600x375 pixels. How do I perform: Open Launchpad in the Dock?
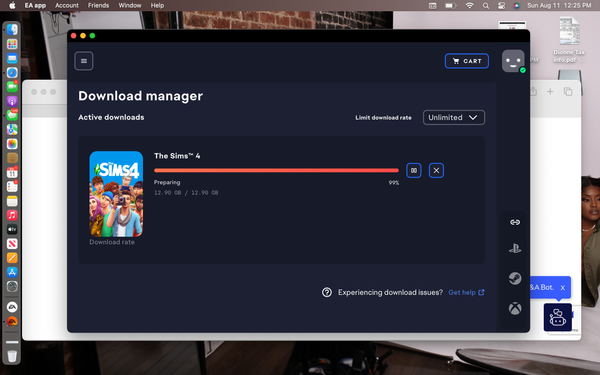point(12,44)
